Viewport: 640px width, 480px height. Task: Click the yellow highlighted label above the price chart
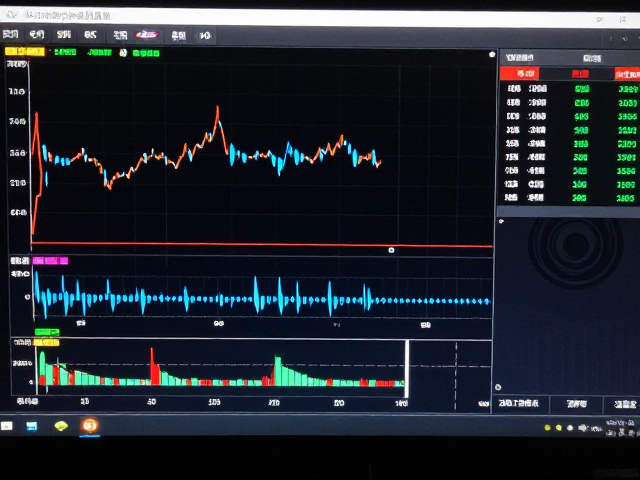tap(24, 51)
